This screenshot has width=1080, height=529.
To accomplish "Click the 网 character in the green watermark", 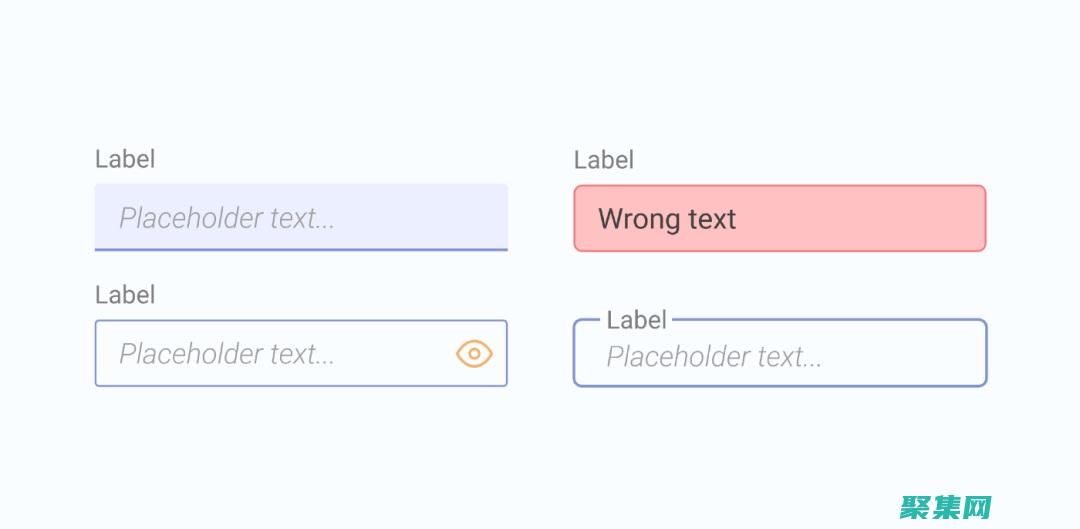I will pos(976,507).
